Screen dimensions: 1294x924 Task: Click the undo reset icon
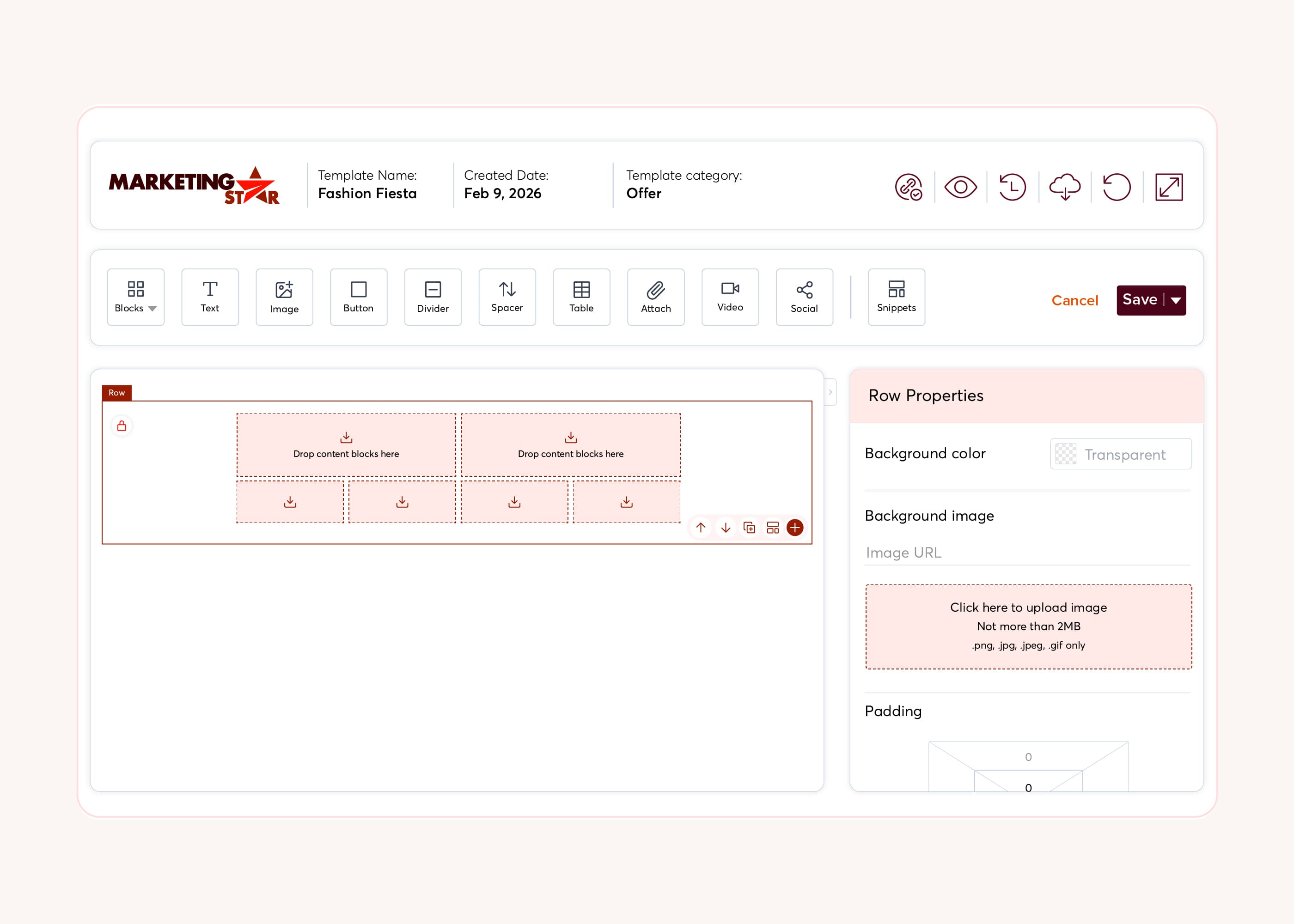(1117, 187)
